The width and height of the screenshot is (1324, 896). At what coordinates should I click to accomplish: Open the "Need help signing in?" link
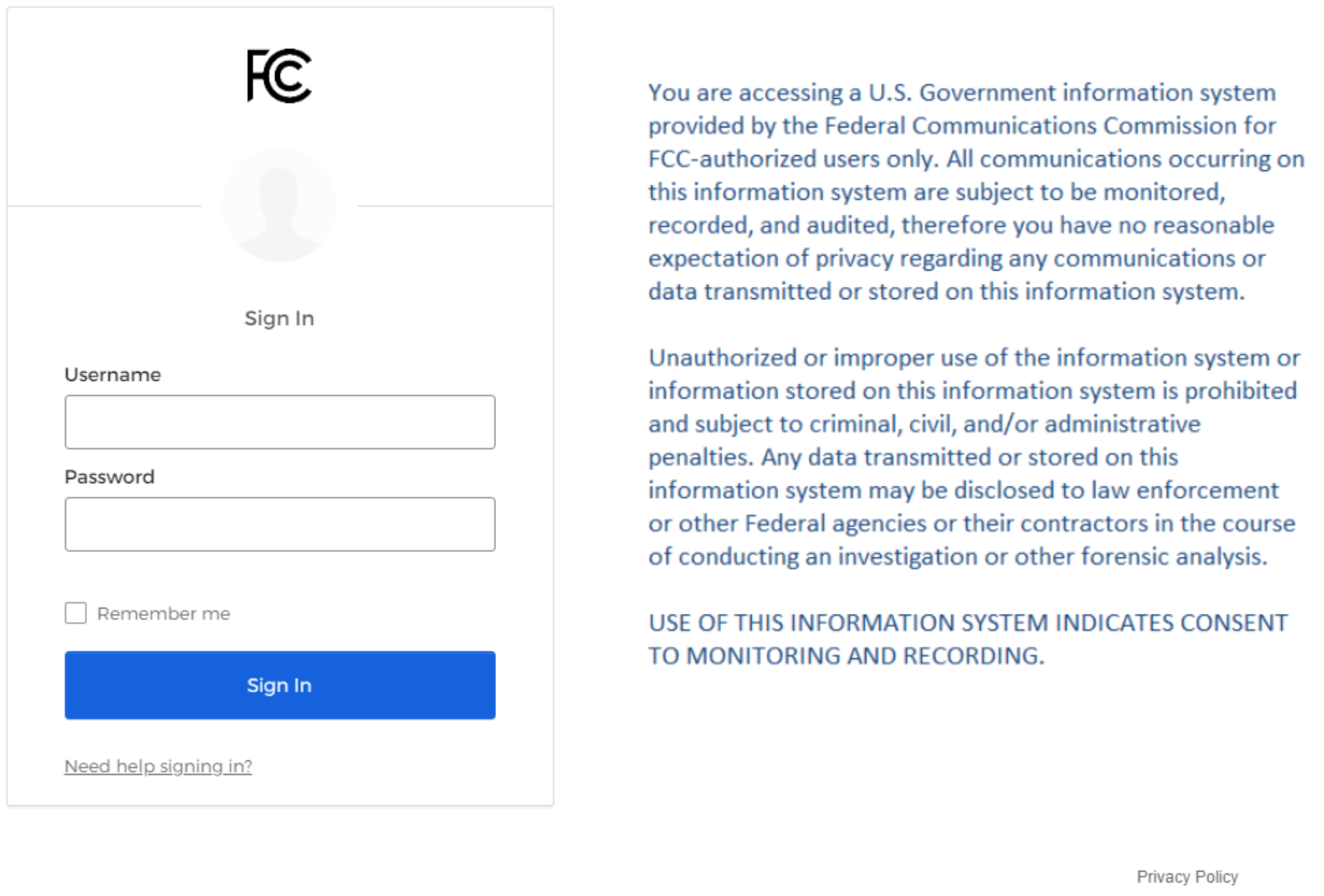[x=158, y=766]
